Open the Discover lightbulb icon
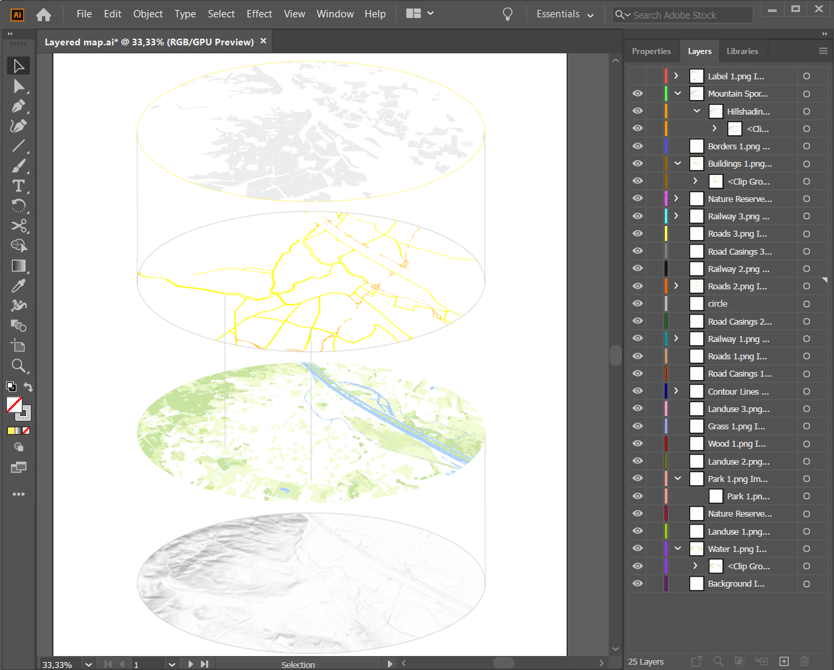Image resolution: width=834 pixels, height=670 pixels. 507,14
